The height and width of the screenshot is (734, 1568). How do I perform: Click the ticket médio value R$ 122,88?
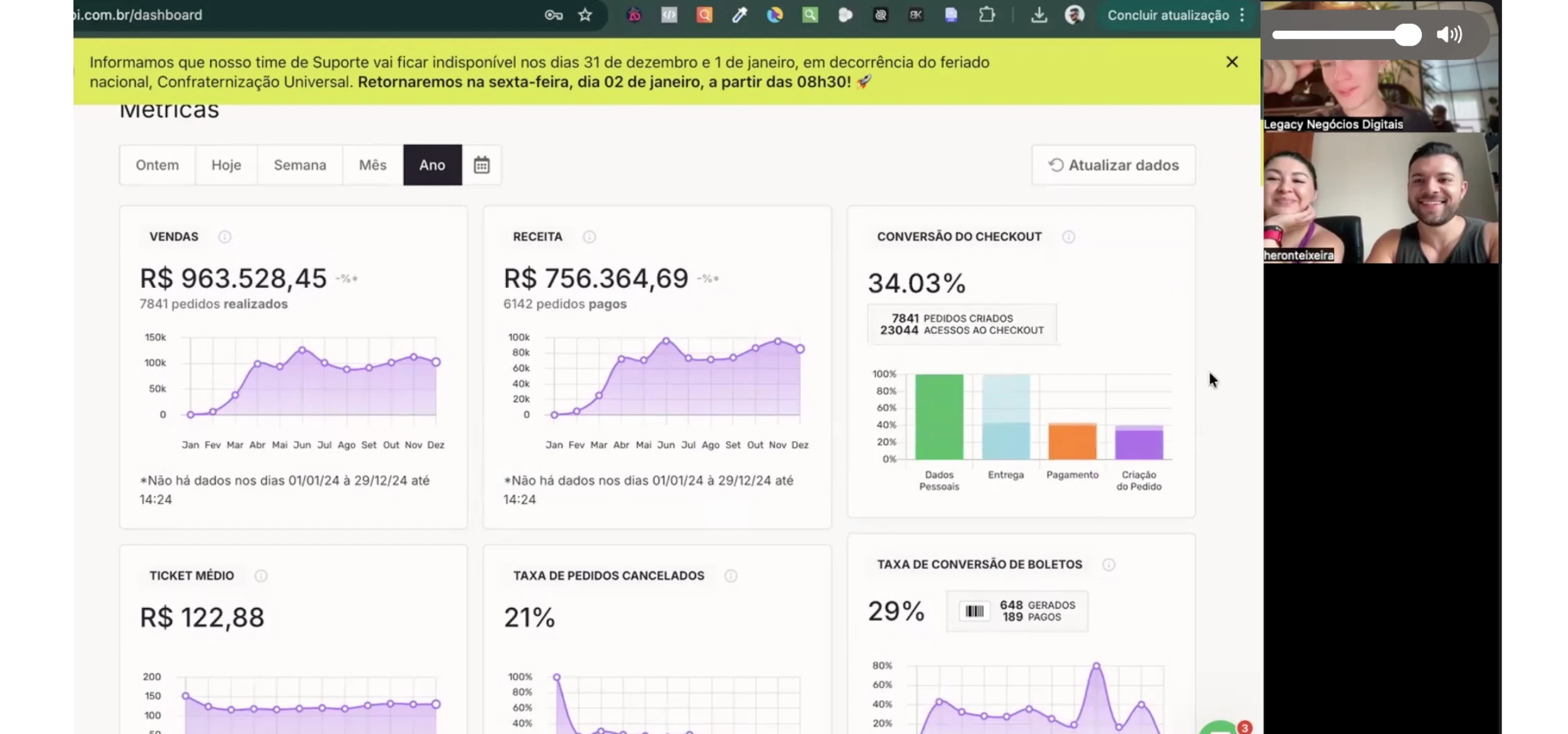coord(202,618)
